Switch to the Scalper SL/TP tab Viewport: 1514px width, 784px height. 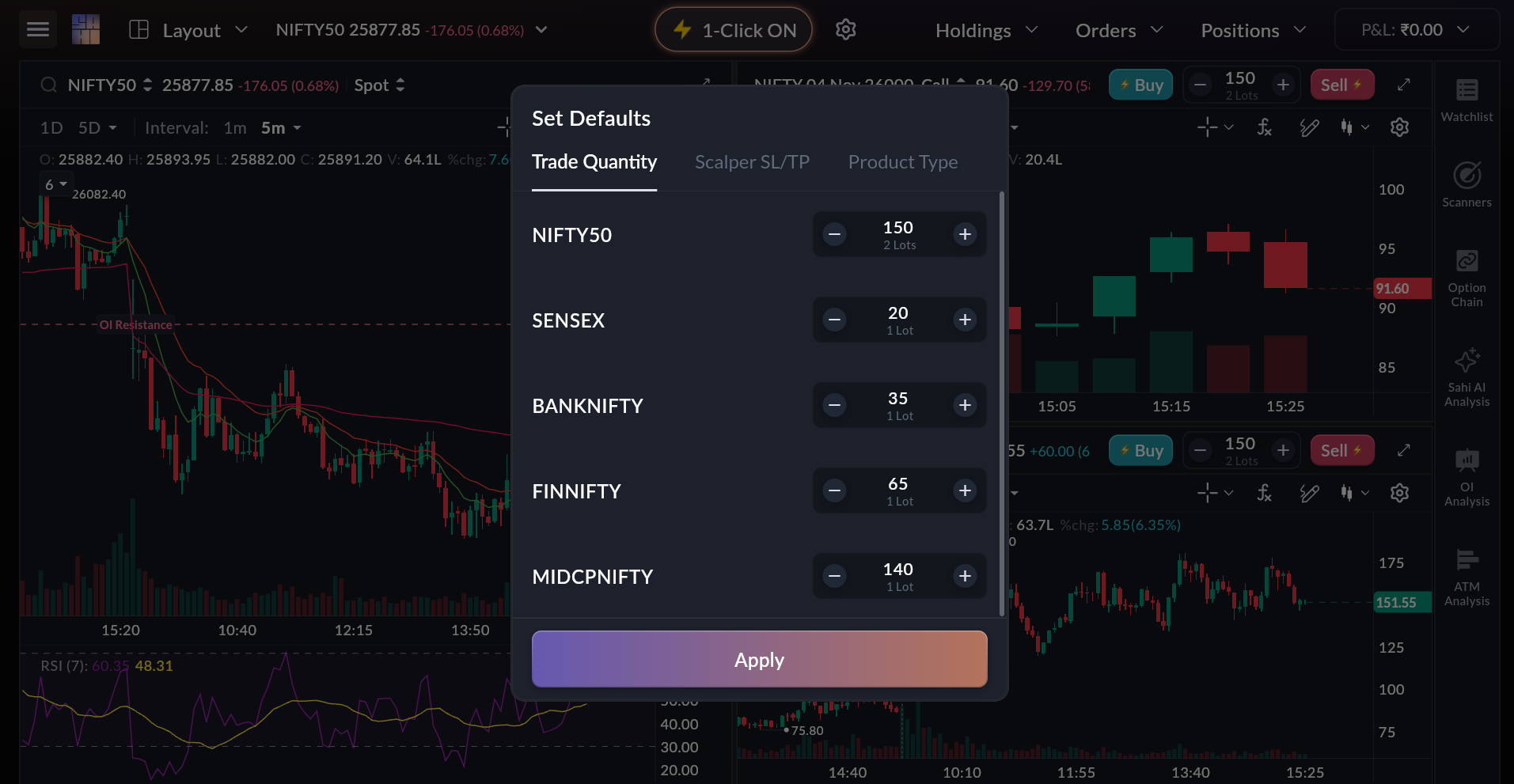click(752, 162)
